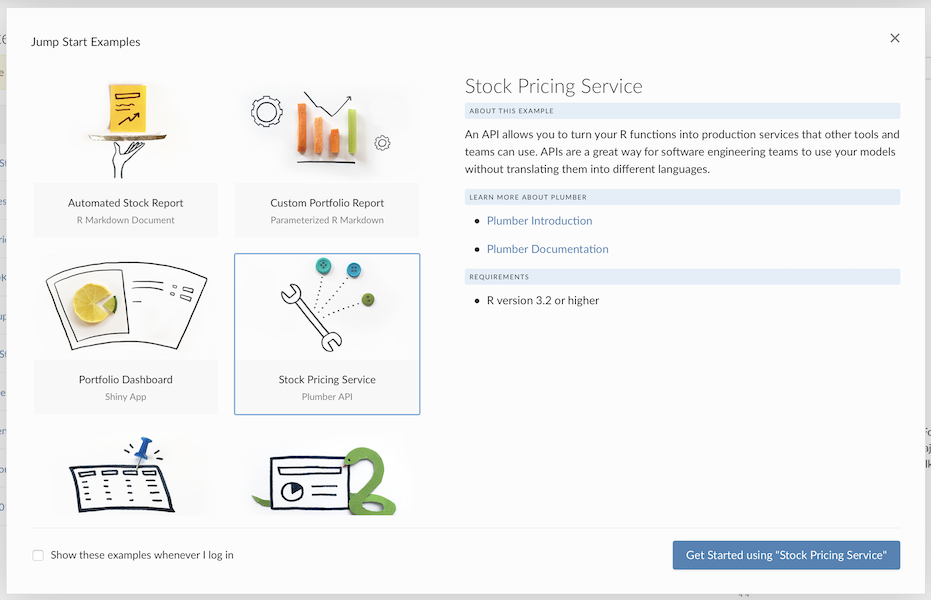Open the Portfolio Dashboard lemon illustration
Image resolution: width=931 pixels, height=600 pixels.
125,305
